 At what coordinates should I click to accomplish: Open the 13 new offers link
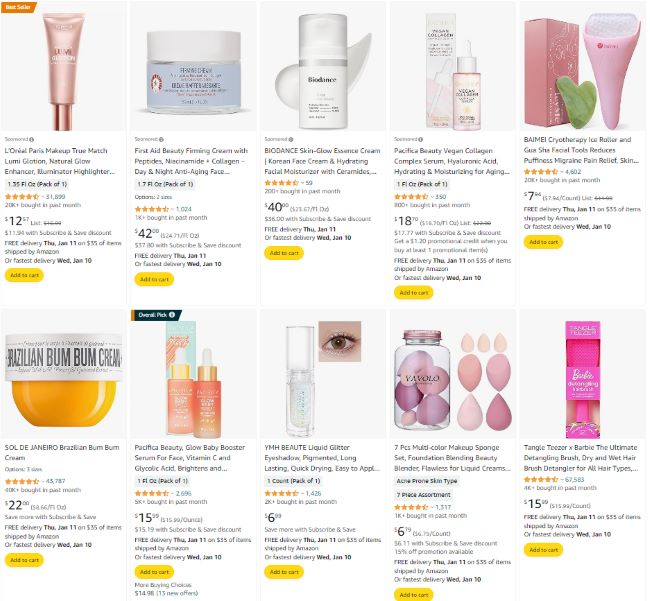(x=178, y=593)
